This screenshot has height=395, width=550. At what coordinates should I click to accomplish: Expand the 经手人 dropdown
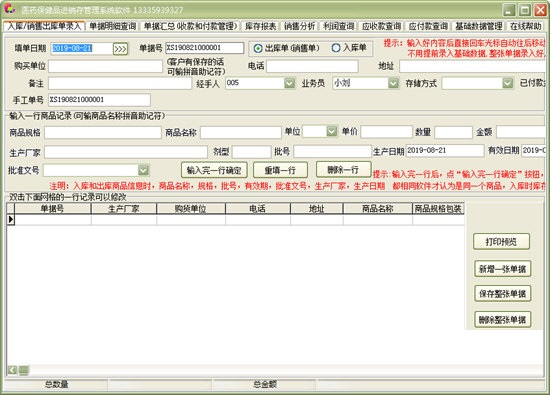pyautogui.click(x=289, y=83)
